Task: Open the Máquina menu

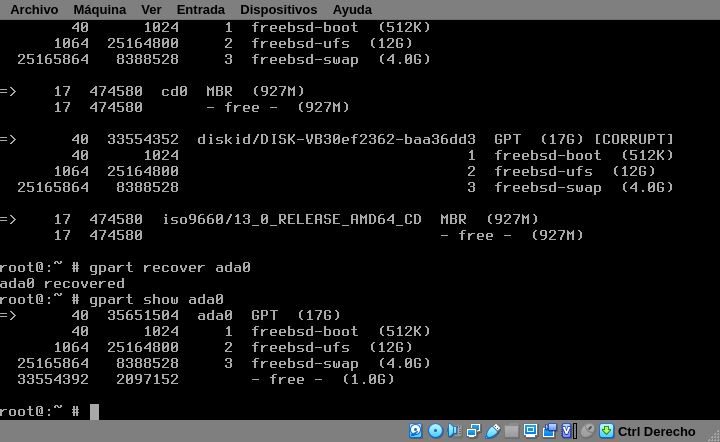Action: [100, 10]
